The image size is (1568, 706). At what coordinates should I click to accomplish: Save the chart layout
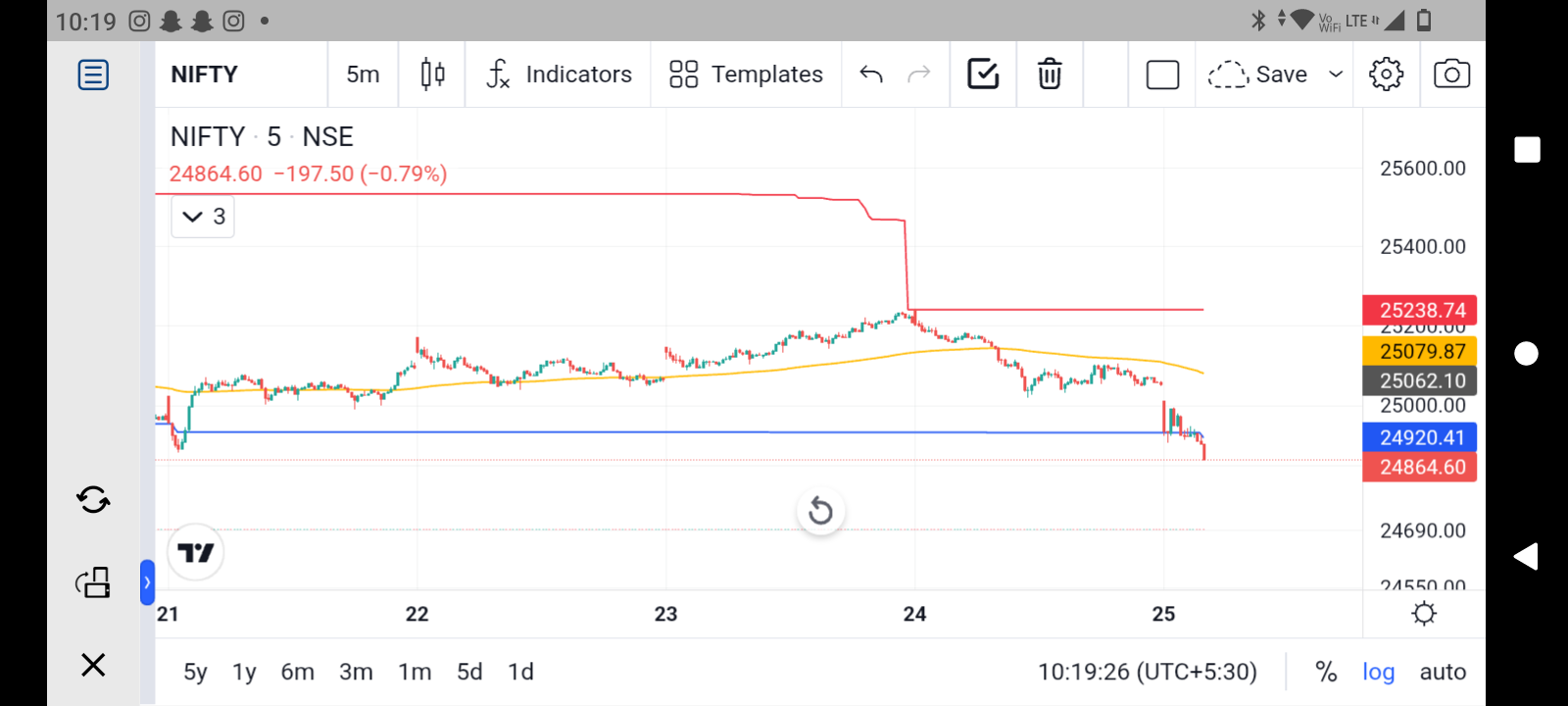pos(1258,75)
